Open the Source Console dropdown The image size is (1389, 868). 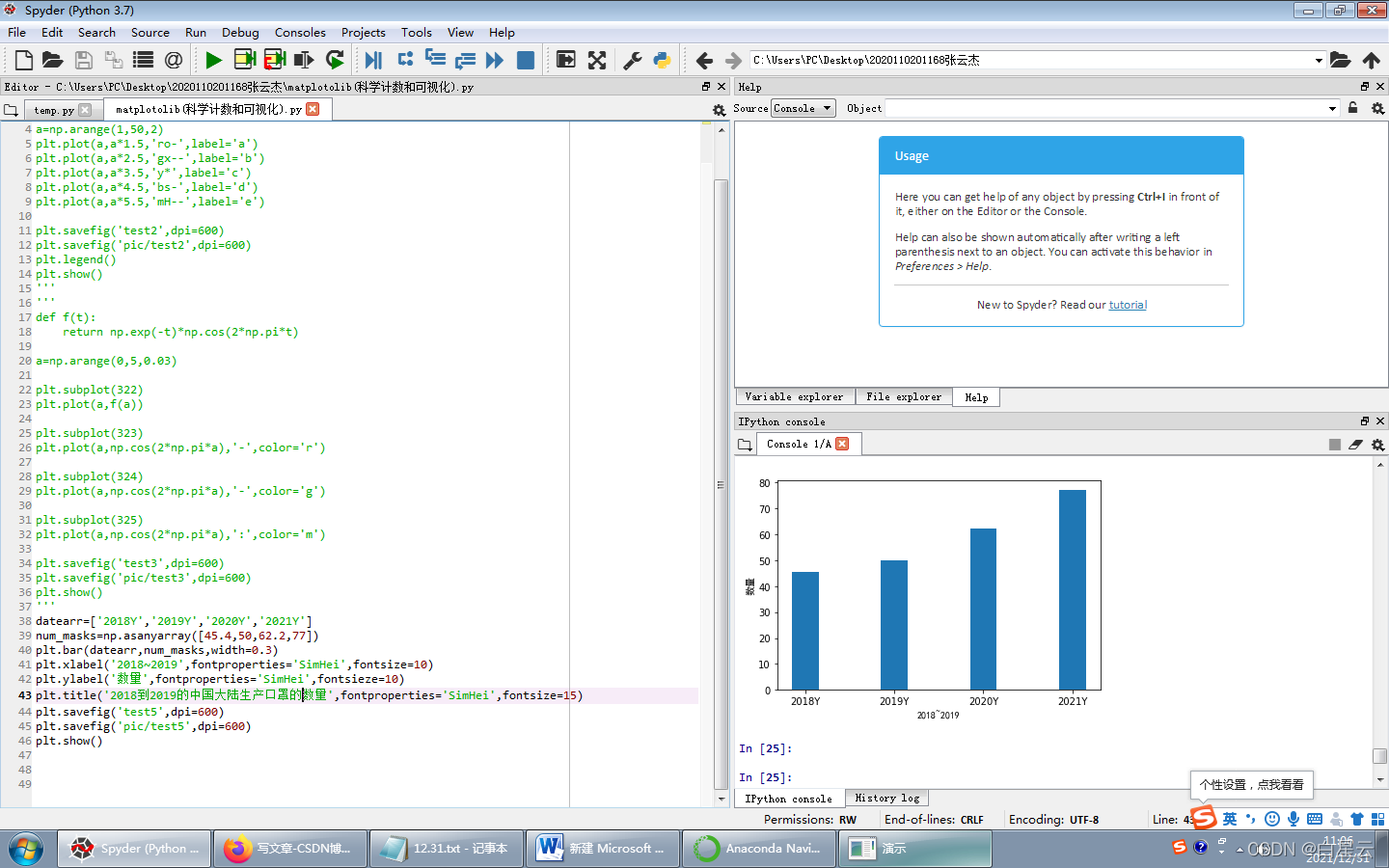[803, 108]
